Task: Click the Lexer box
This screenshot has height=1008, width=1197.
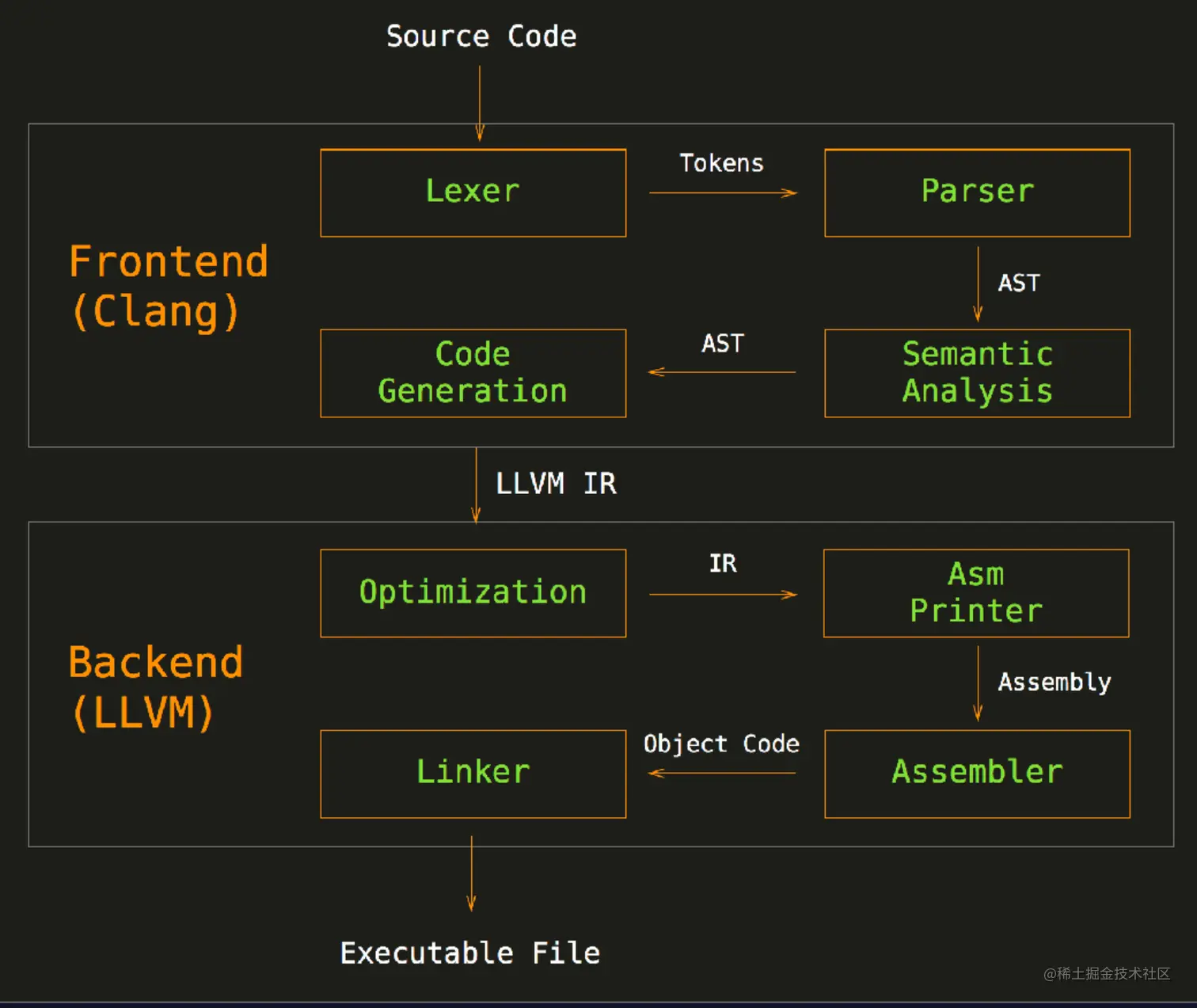Action: [x=473, y=192]
